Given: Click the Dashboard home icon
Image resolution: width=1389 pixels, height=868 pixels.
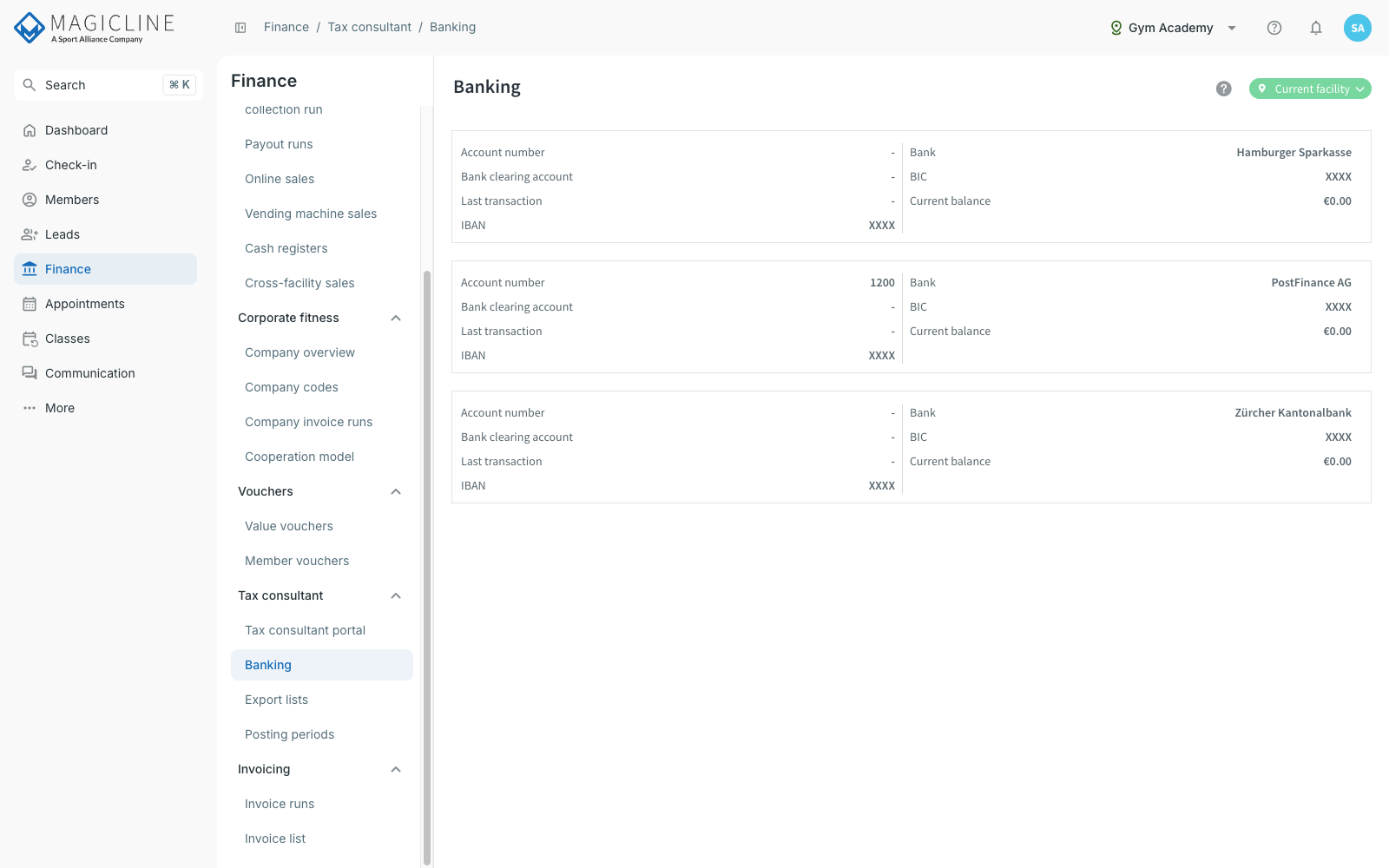Looking at the screenshot, I should pyautogui.click(x=30, y=130).
